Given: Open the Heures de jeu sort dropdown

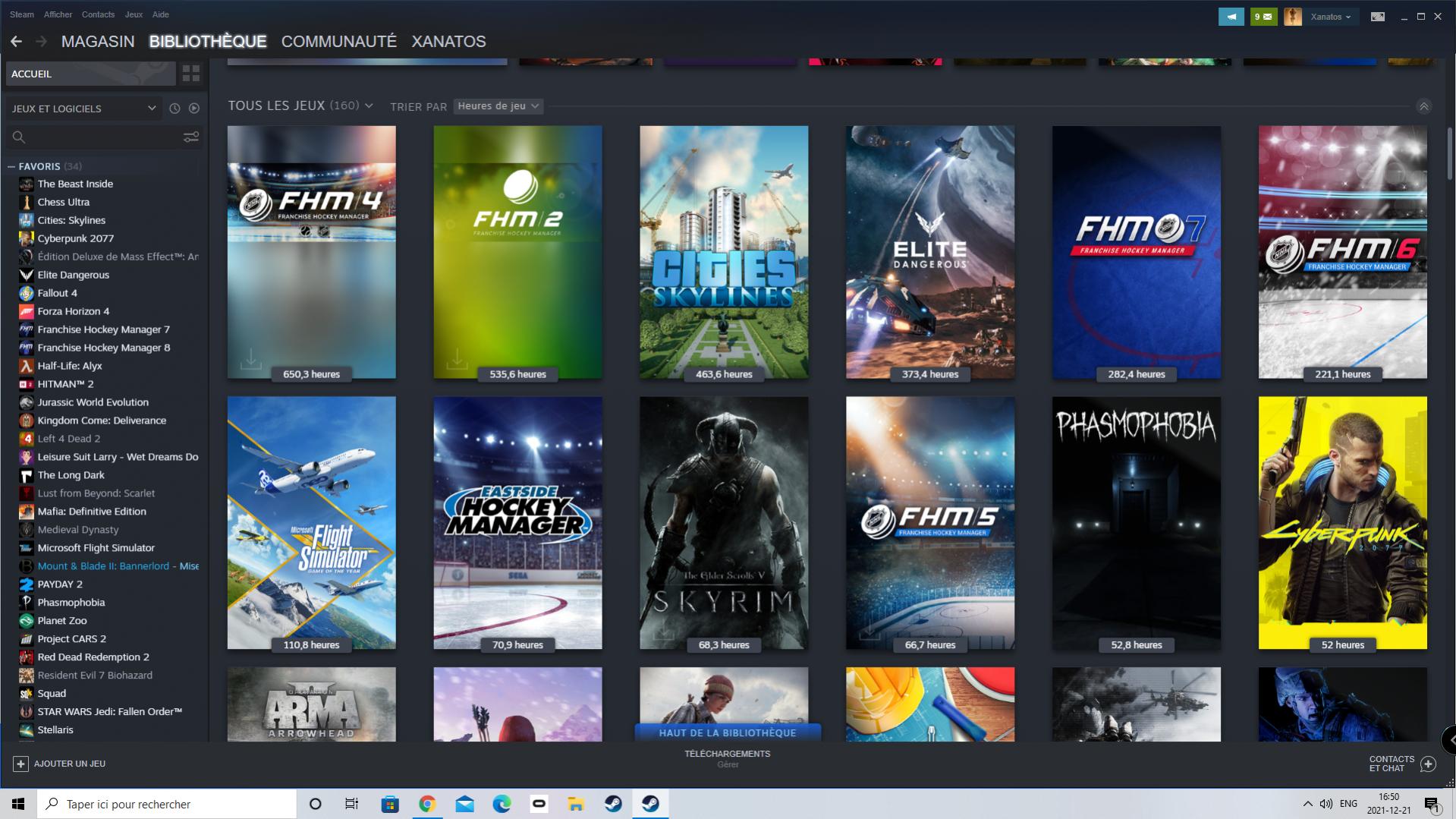Looking at the screenshot, I should tap(498, 106).
